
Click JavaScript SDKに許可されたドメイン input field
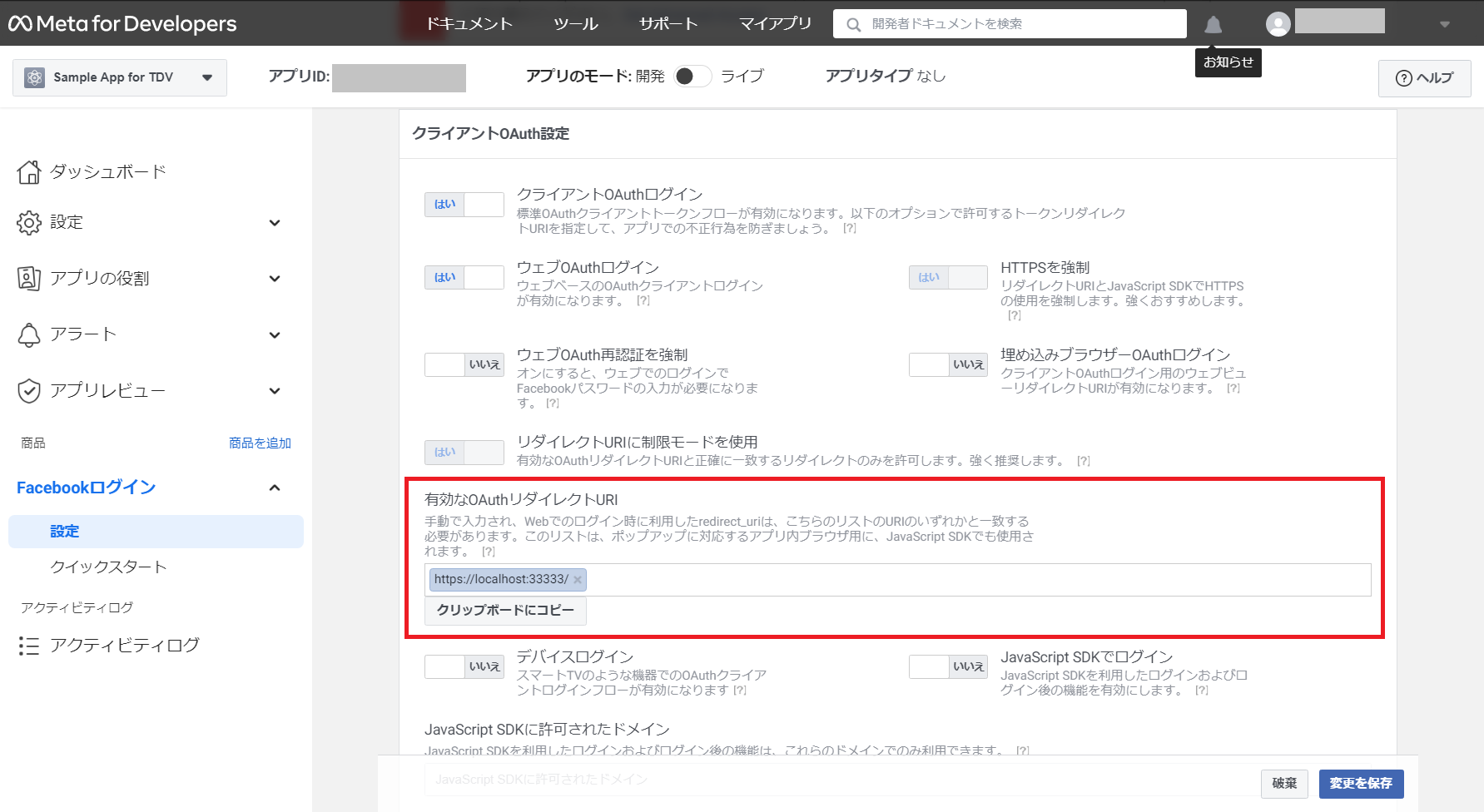(841, 780)
